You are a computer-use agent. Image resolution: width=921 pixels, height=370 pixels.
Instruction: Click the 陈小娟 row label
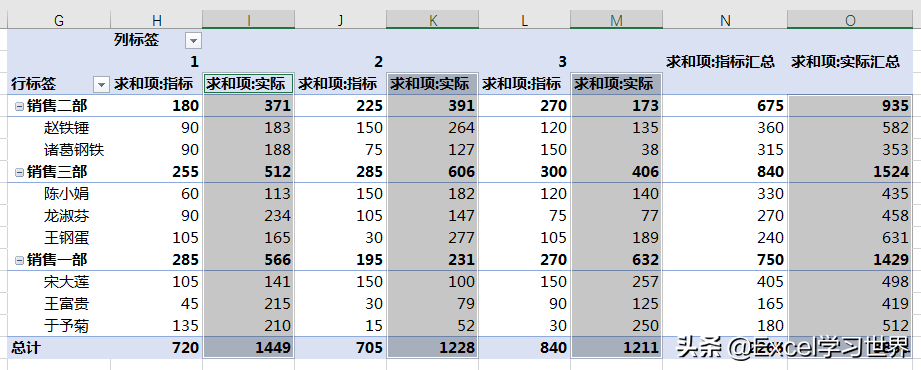click(x=66, y=194)
